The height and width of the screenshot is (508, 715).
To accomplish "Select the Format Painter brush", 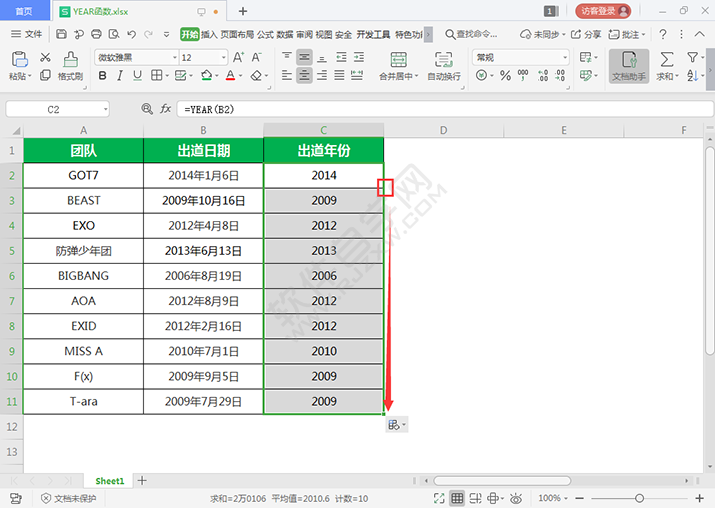I will [70, 66].
